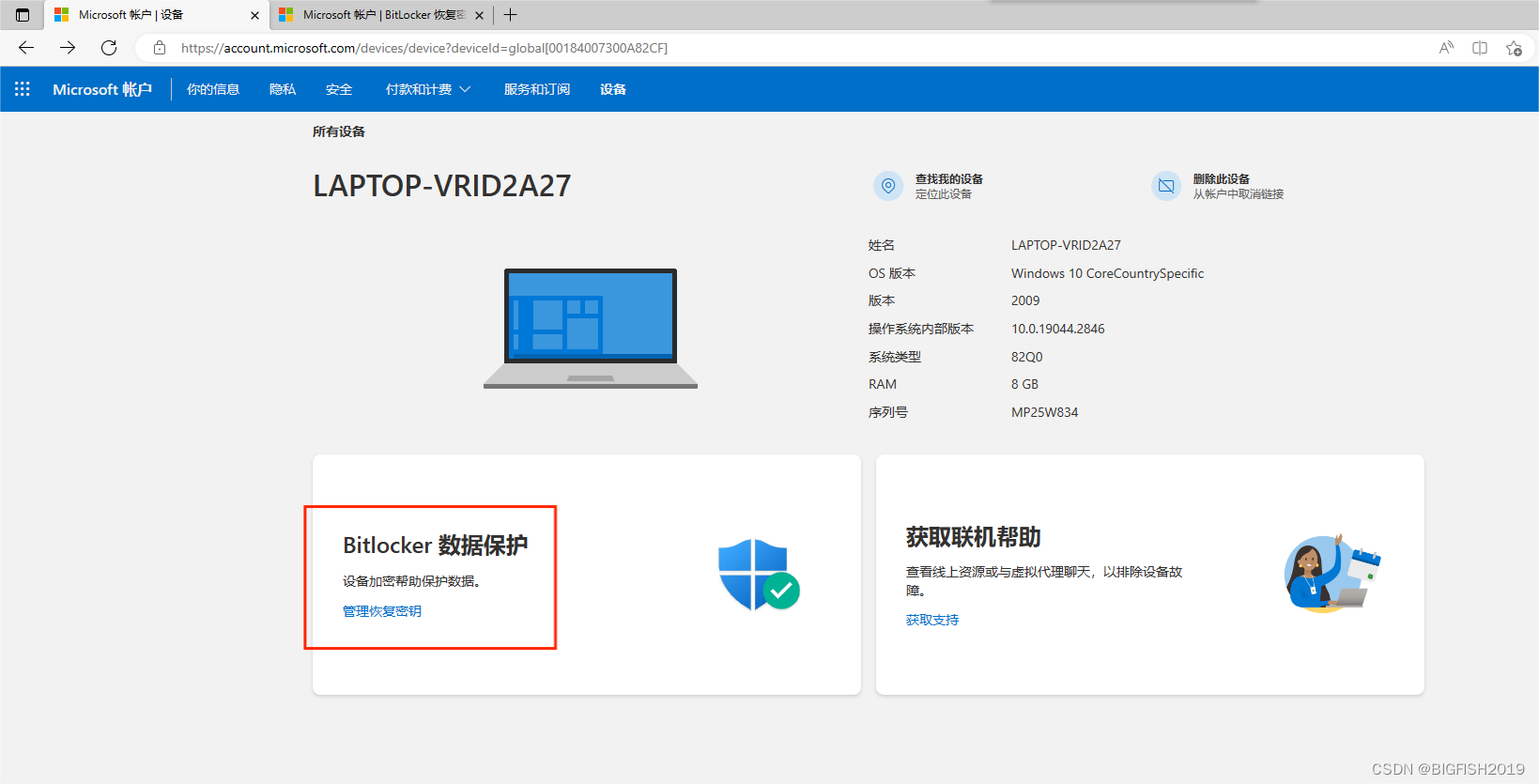Click the support agent illustration
1539x784 pixels.
coord(1331,574)
